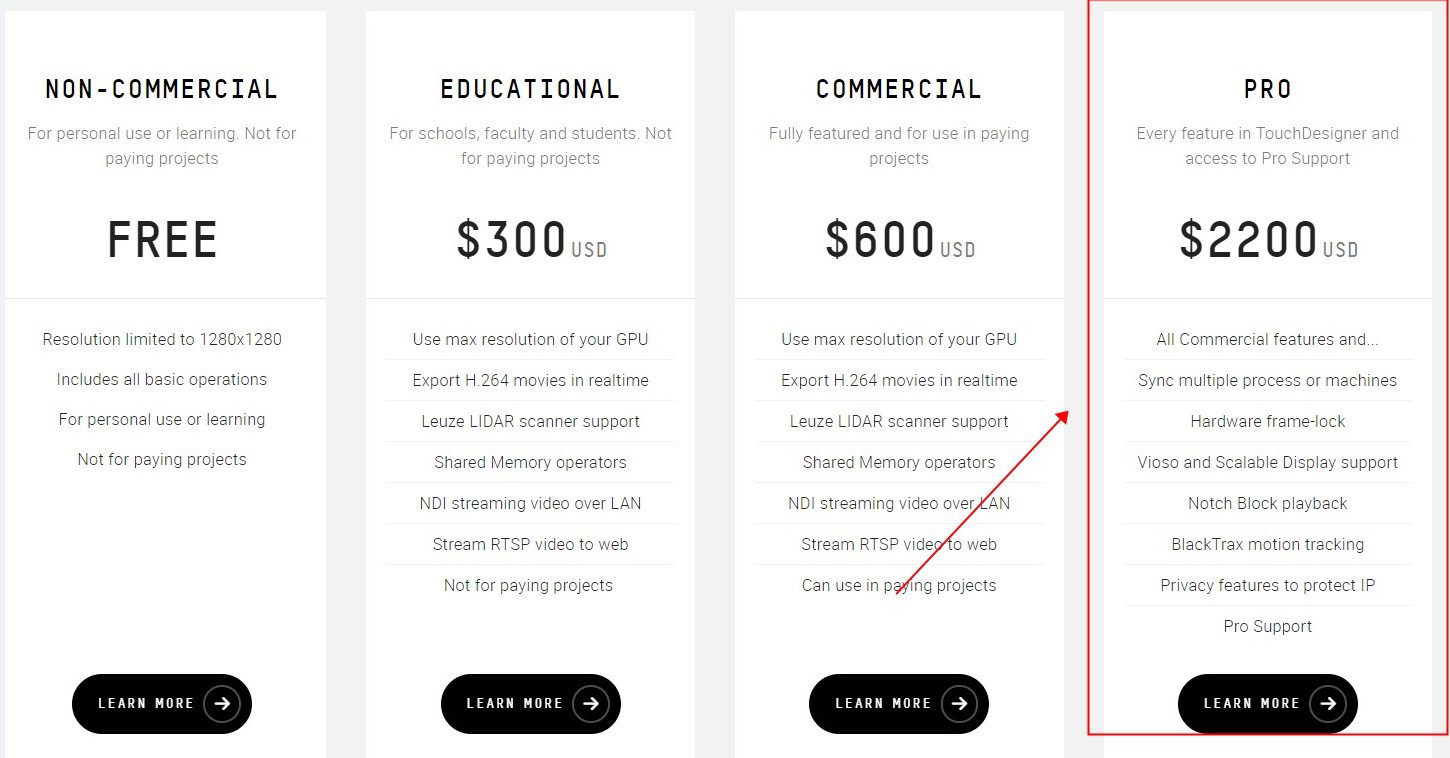Image resolution: width=1450 pixels, height=758 pixels.
Task: Click the $300 USD price
Action: pos(530,240)
